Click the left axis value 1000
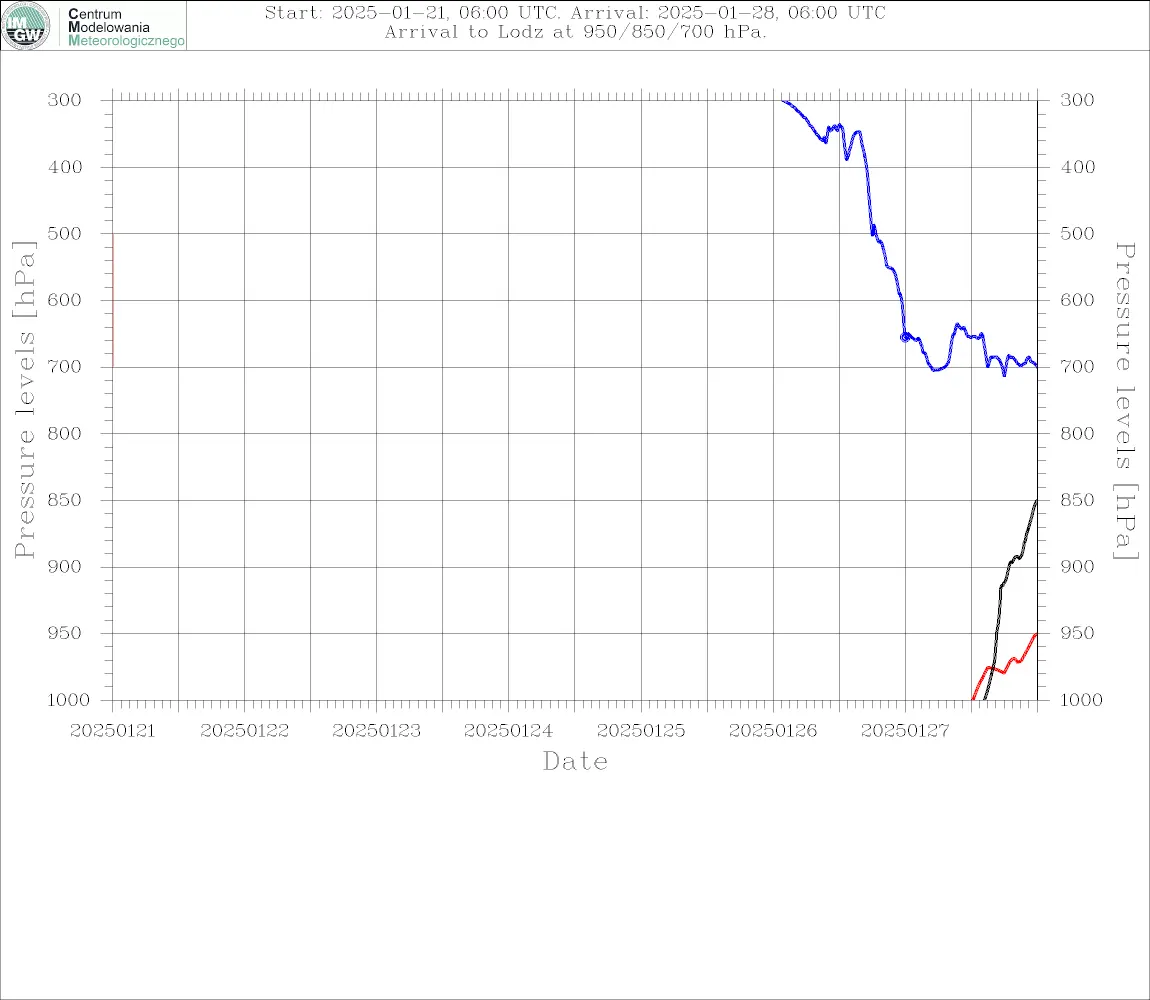 coord(68,700)
